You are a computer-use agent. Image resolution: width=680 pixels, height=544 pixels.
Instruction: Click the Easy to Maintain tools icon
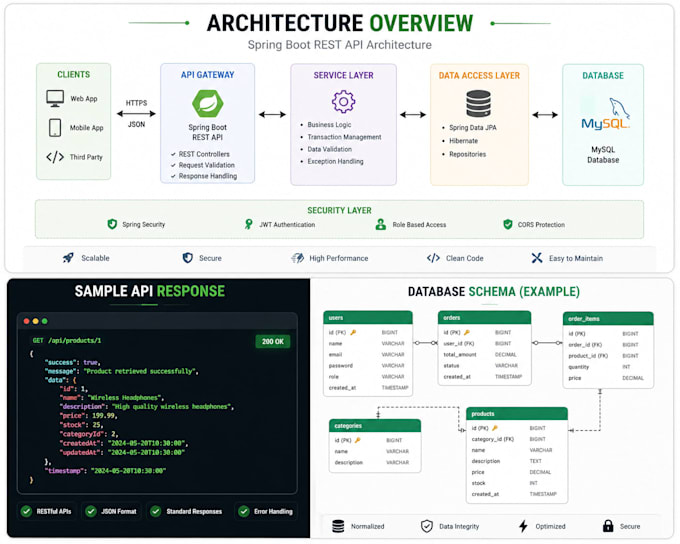537,258
